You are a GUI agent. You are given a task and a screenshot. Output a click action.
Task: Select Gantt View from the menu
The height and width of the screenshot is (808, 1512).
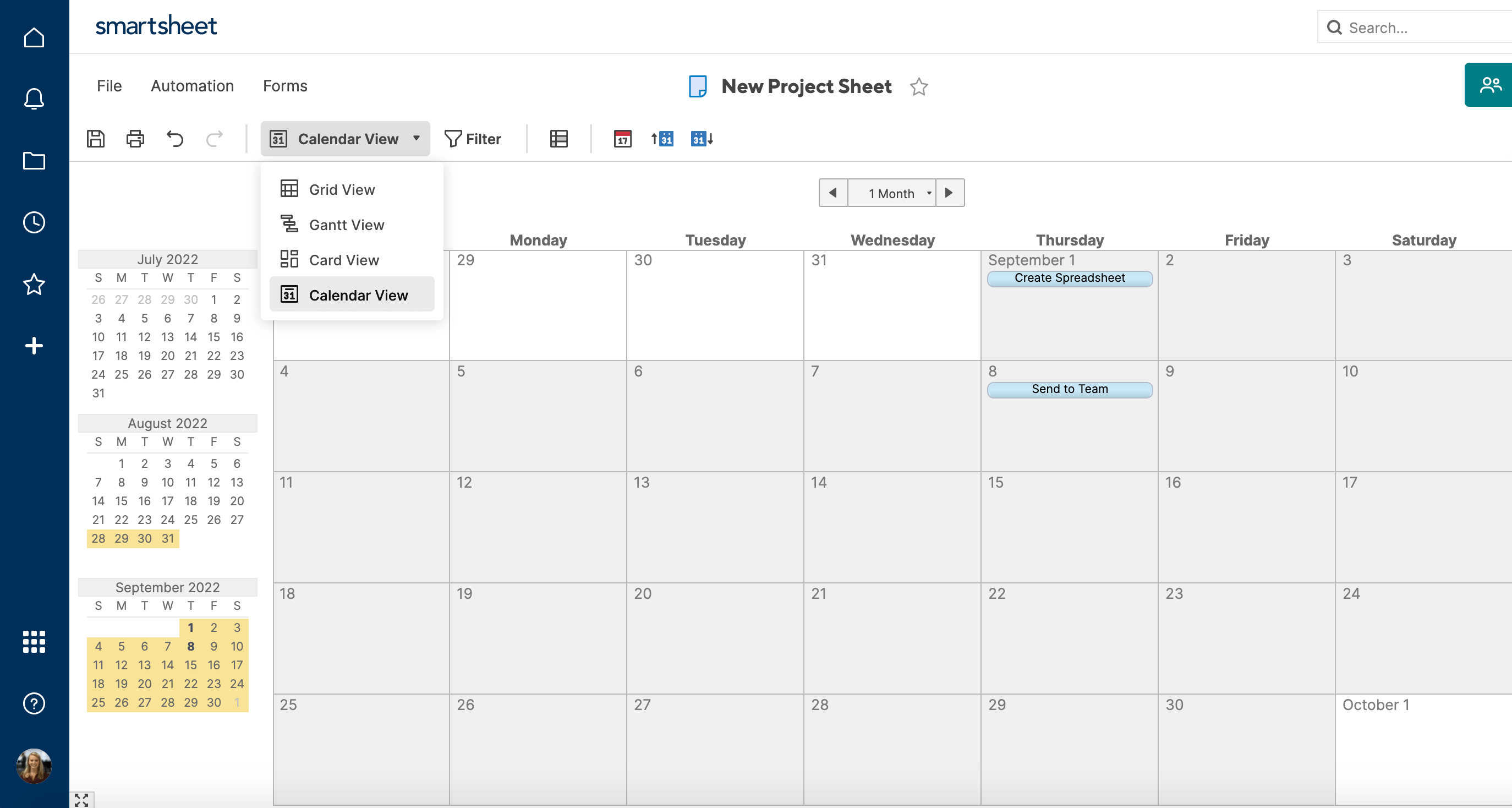coord(346,225)
